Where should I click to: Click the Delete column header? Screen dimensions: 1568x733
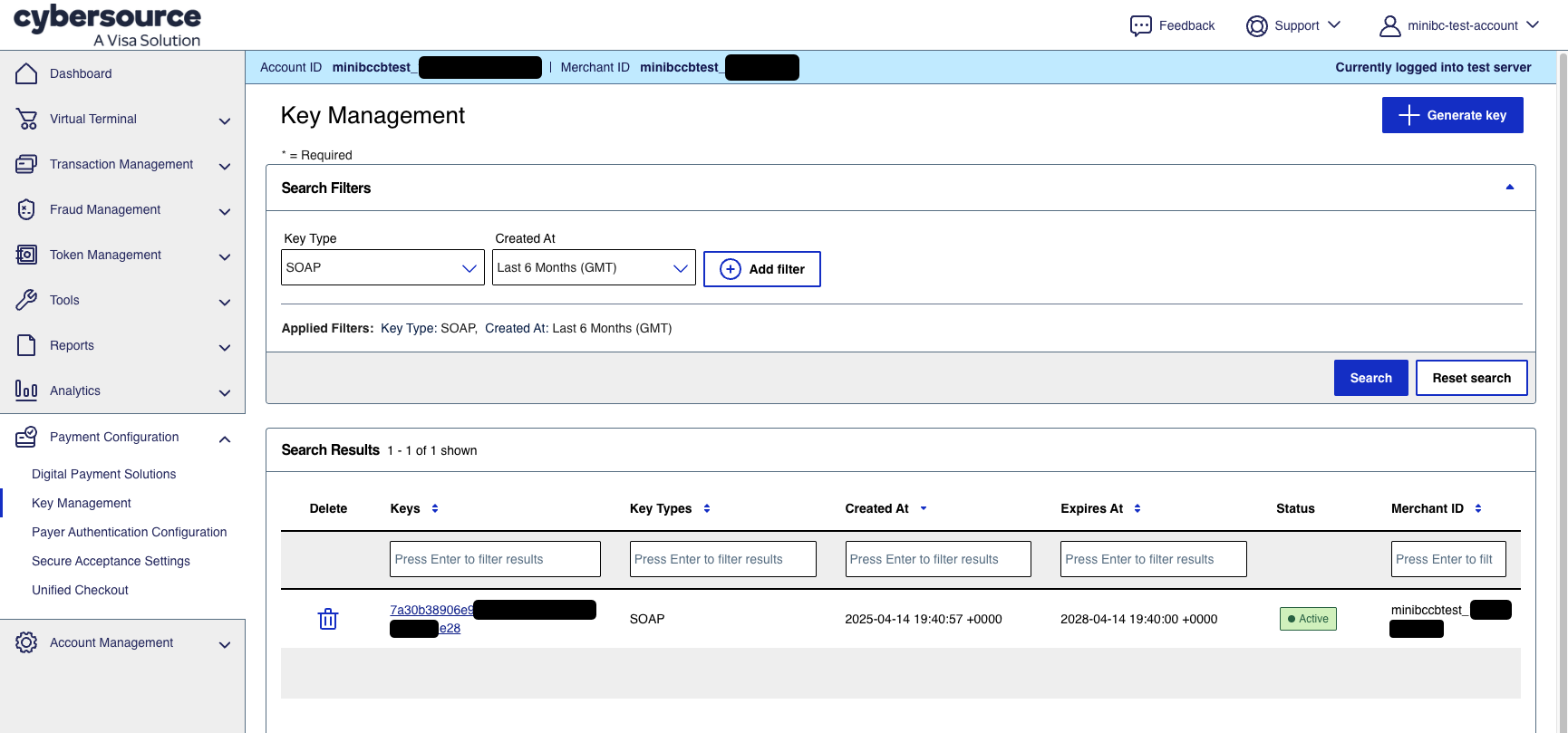(x=328, y=508)
